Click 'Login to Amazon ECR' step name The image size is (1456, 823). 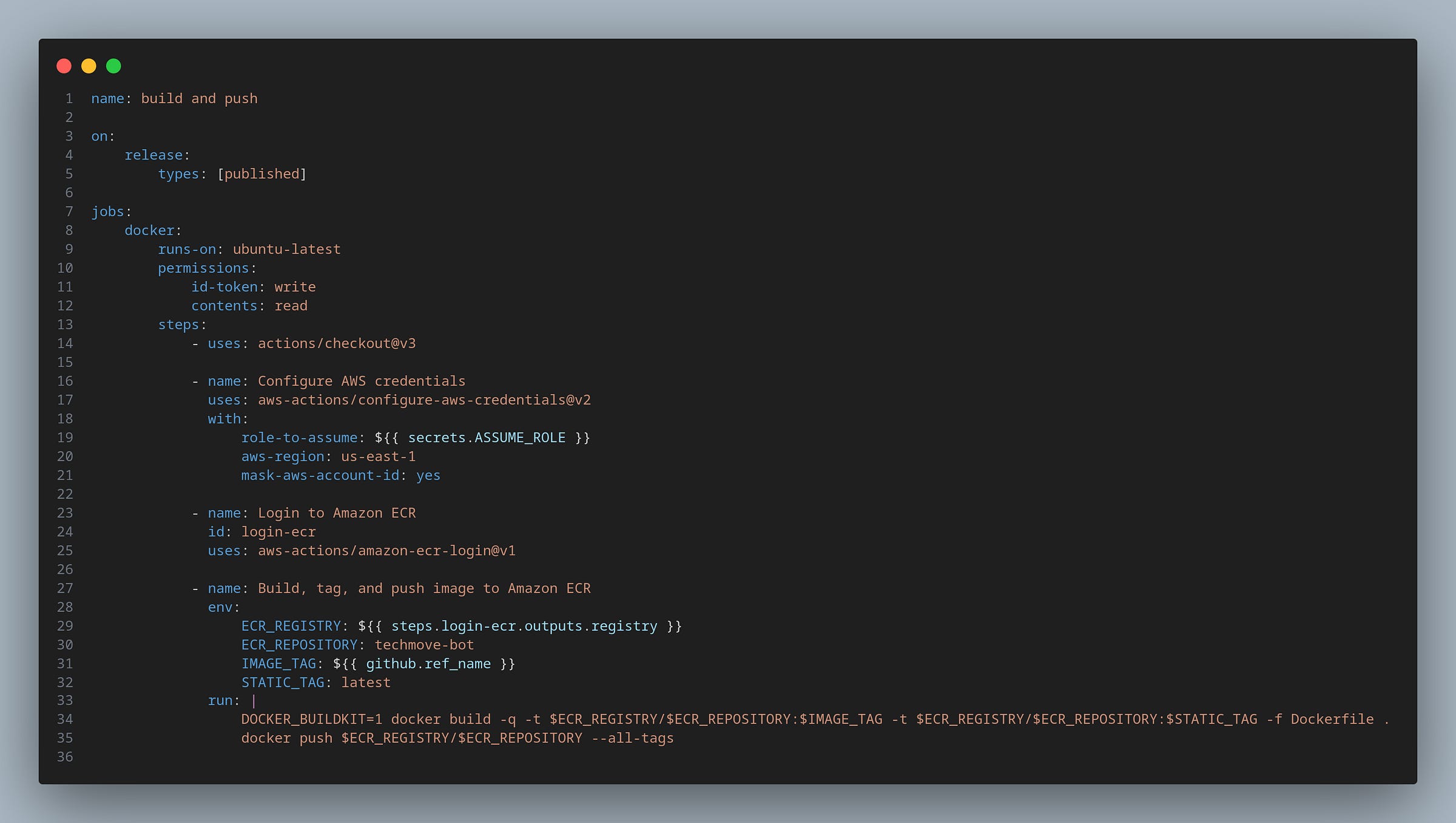point(337,513)
